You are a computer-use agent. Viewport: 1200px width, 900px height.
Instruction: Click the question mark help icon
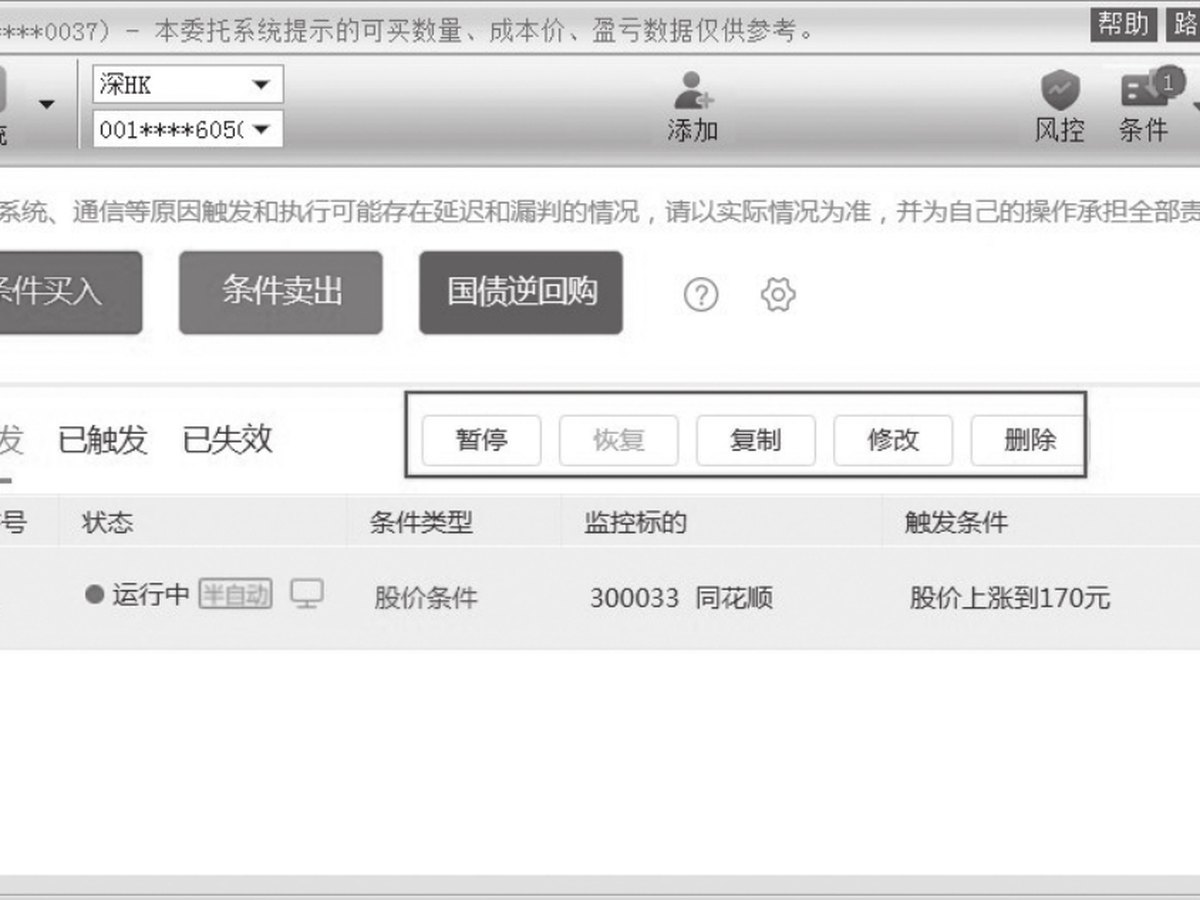[701, 295]
